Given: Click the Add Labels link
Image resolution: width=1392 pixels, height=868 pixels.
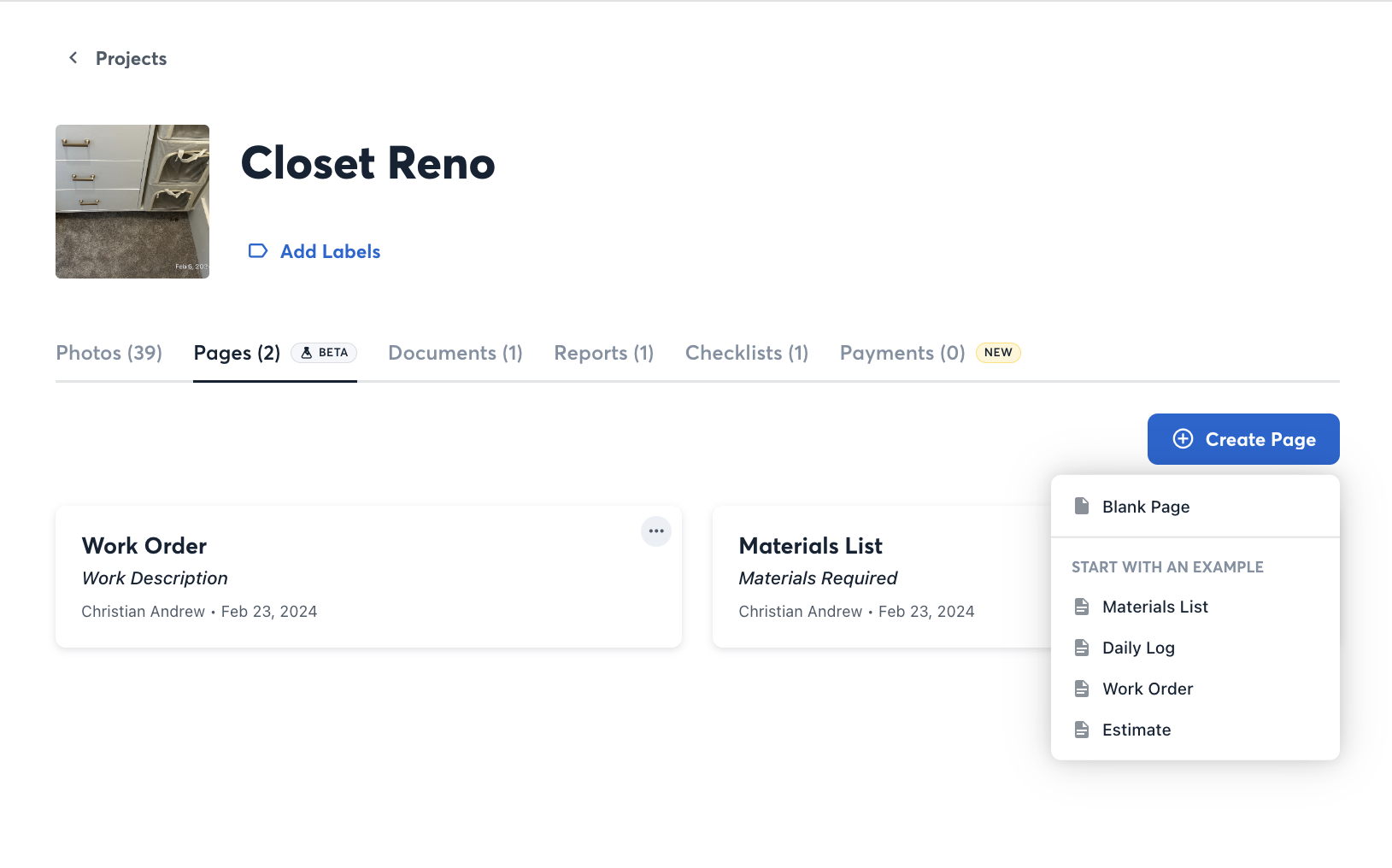Looking at the screenshot, I should [330, 251].
